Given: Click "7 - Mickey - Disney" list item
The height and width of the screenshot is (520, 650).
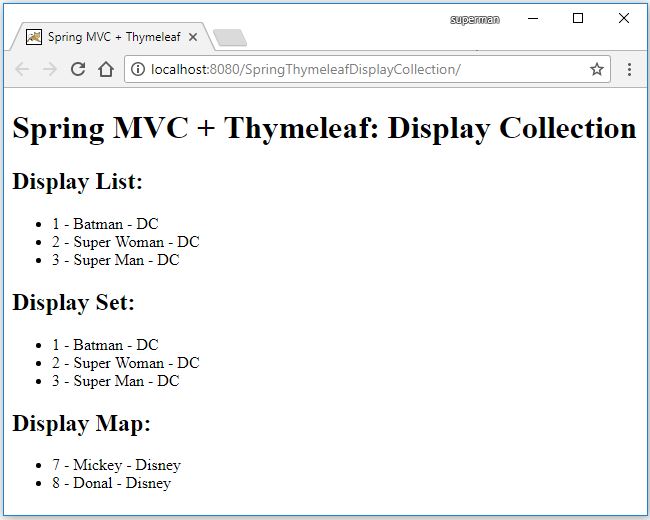Looking at the screenshot, I should point(116,465).
